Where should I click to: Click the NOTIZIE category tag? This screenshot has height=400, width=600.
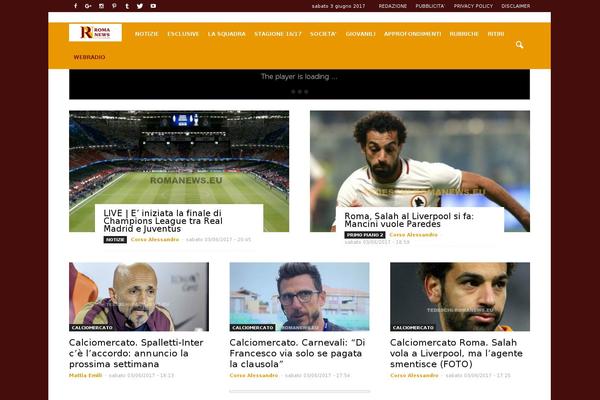click(x=115, y=240)
